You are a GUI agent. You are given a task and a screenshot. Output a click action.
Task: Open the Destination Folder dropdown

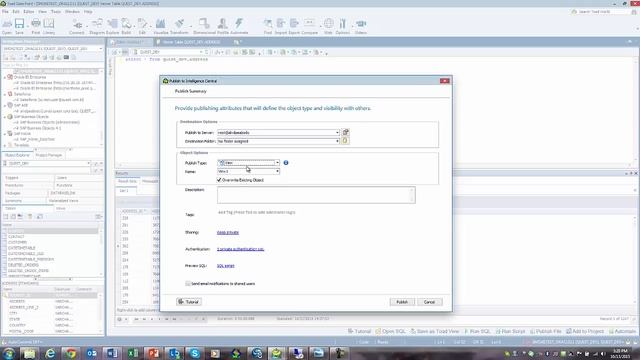(x=337, y=141)
